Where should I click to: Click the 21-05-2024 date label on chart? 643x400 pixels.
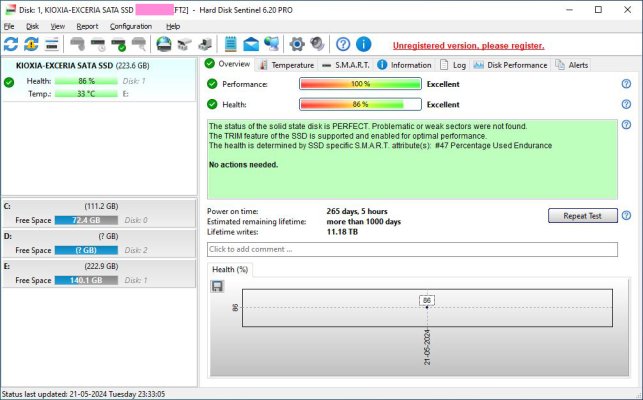pos(427,347)
